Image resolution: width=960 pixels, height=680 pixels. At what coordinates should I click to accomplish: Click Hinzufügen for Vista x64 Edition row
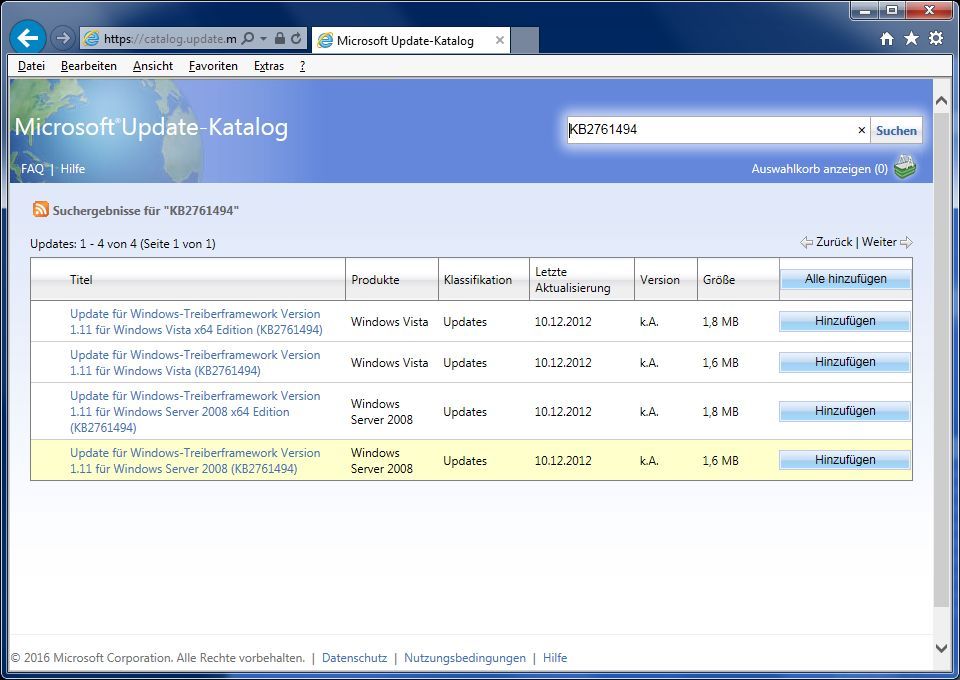point(845,321)
